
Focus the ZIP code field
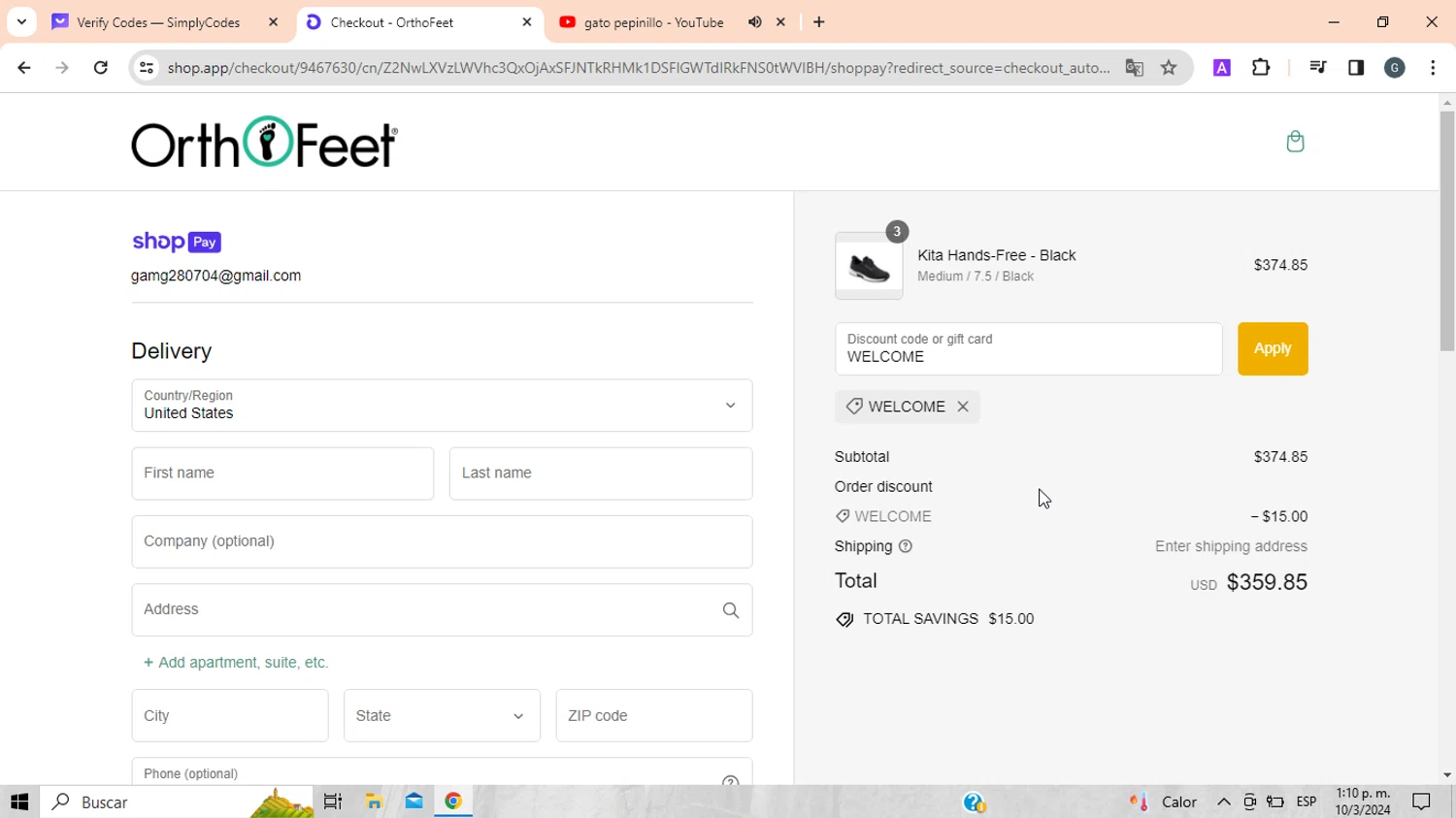point(654,716)
